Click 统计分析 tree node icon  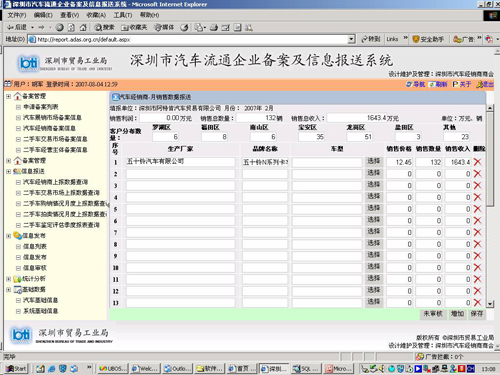pos(17,279)
